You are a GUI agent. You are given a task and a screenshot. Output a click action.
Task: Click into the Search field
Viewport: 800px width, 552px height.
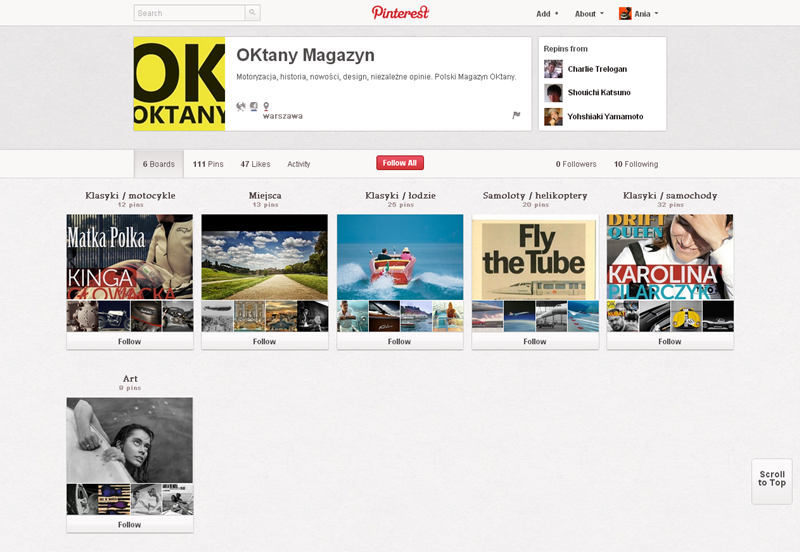pos(190,14)
